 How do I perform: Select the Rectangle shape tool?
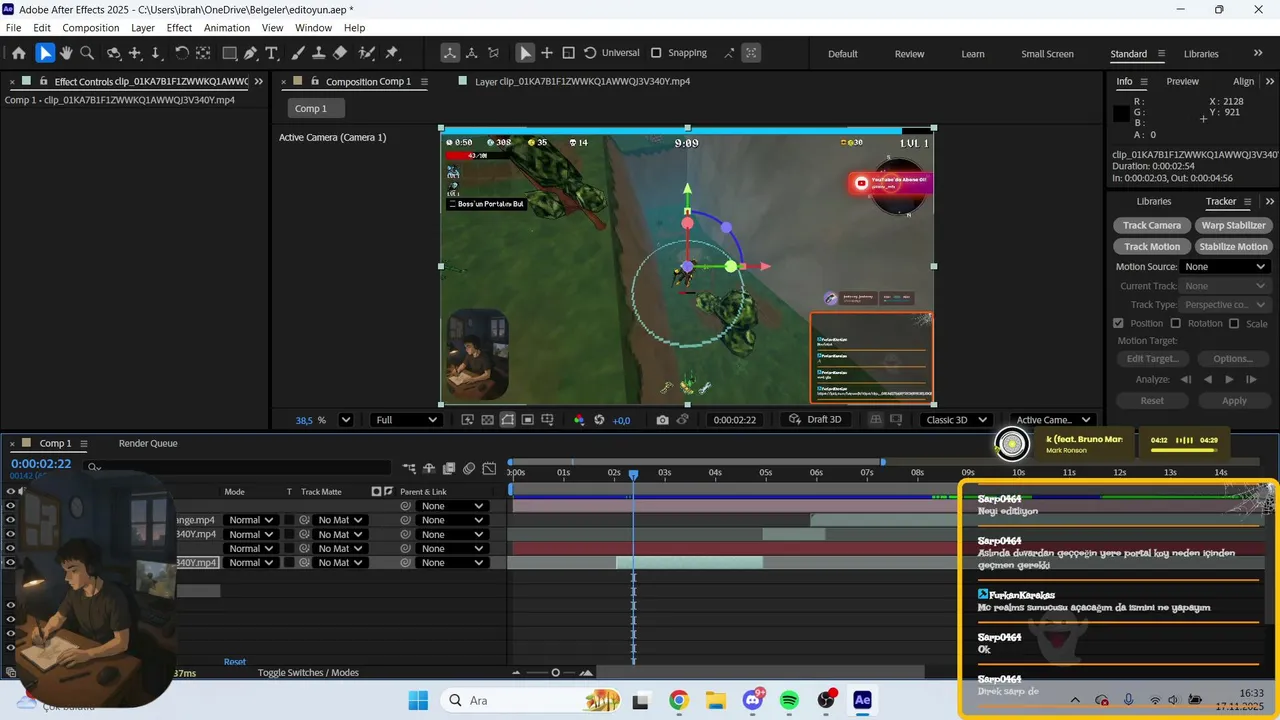[229, 53]
